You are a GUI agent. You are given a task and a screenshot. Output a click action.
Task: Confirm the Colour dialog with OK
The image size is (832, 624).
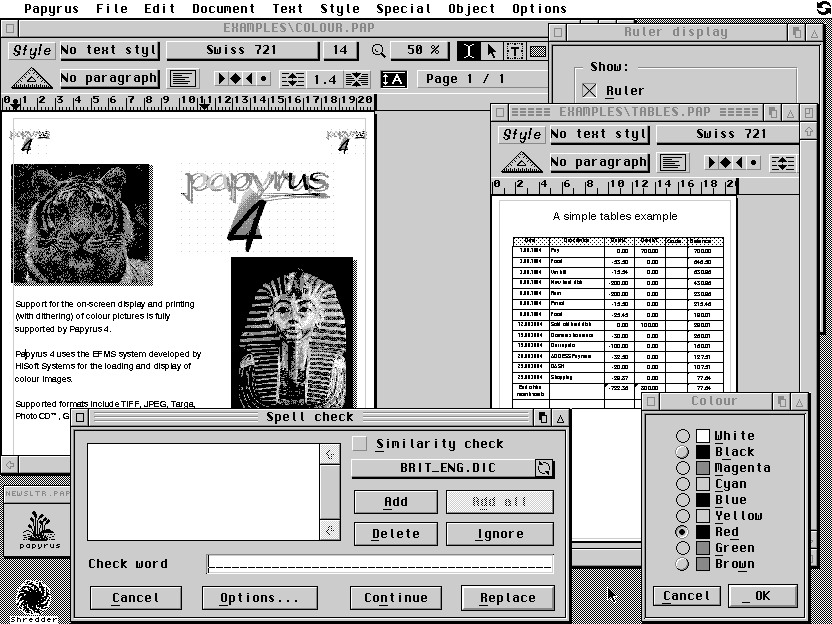tap(763, 596)
